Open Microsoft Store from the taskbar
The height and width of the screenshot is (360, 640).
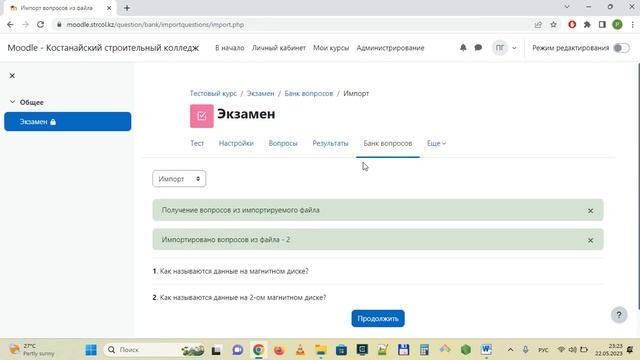point(341,350)
